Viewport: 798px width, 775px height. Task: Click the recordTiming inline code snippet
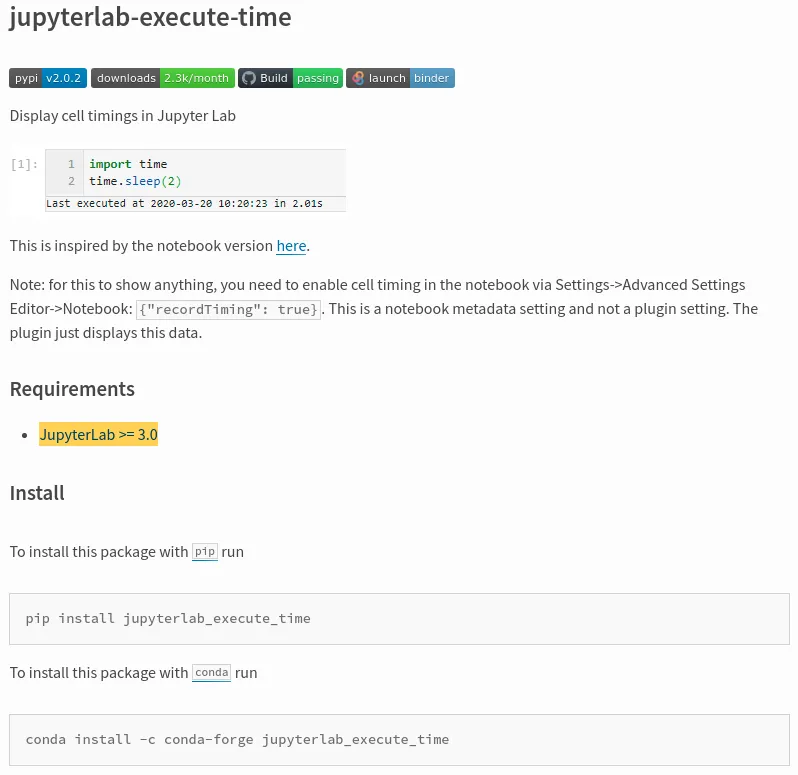pos(229,310)
